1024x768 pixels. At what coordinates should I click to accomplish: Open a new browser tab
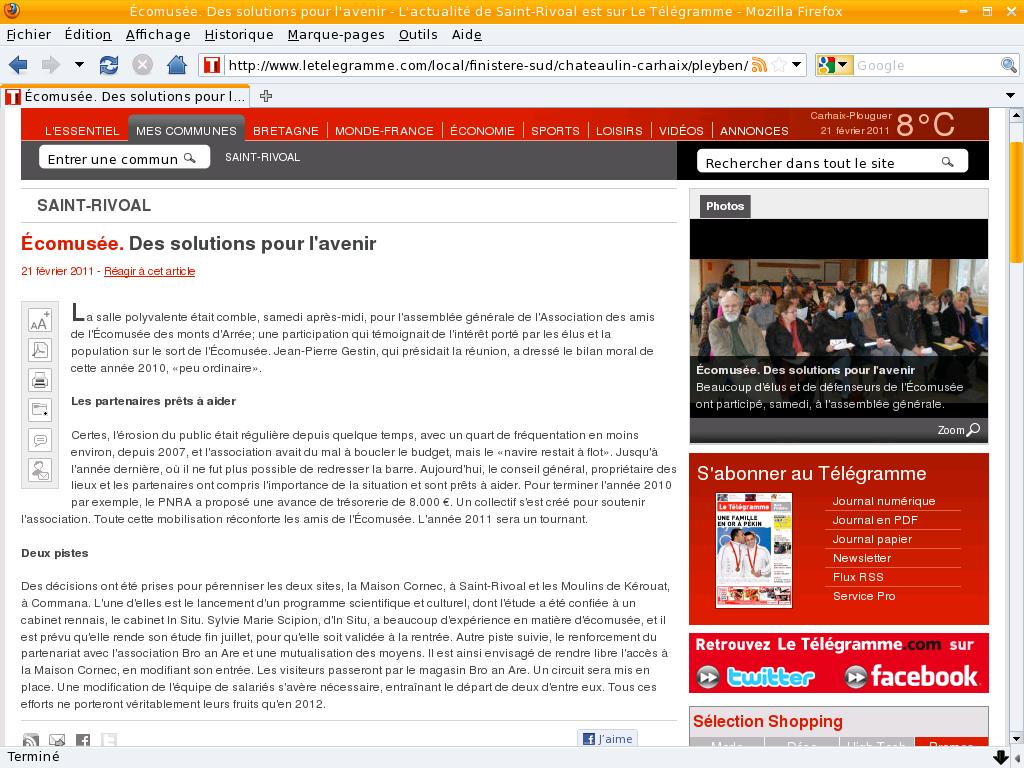tap(266, 96)
